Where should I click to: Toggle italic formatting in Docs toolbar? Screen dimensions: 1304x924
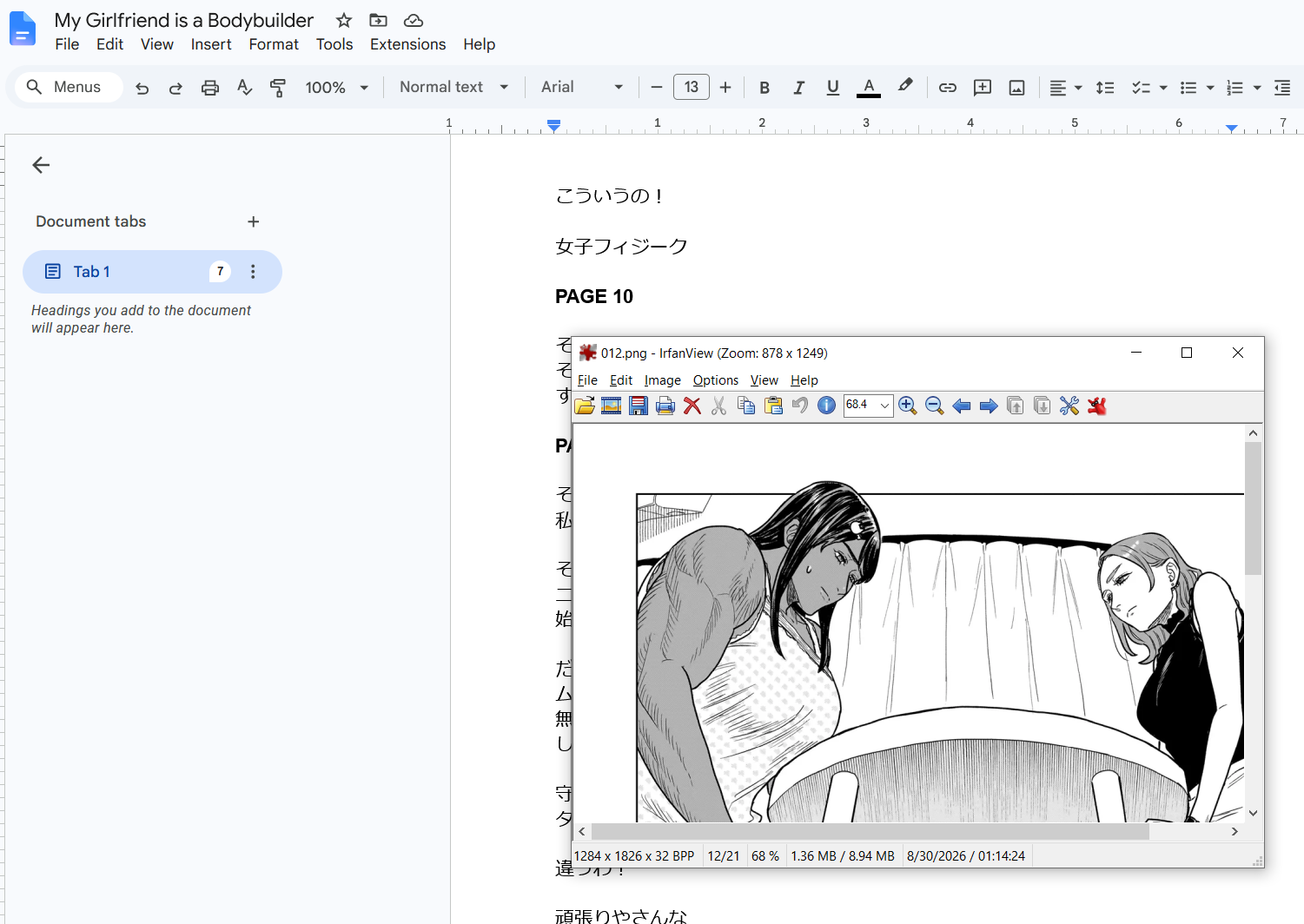pos(798,87)
